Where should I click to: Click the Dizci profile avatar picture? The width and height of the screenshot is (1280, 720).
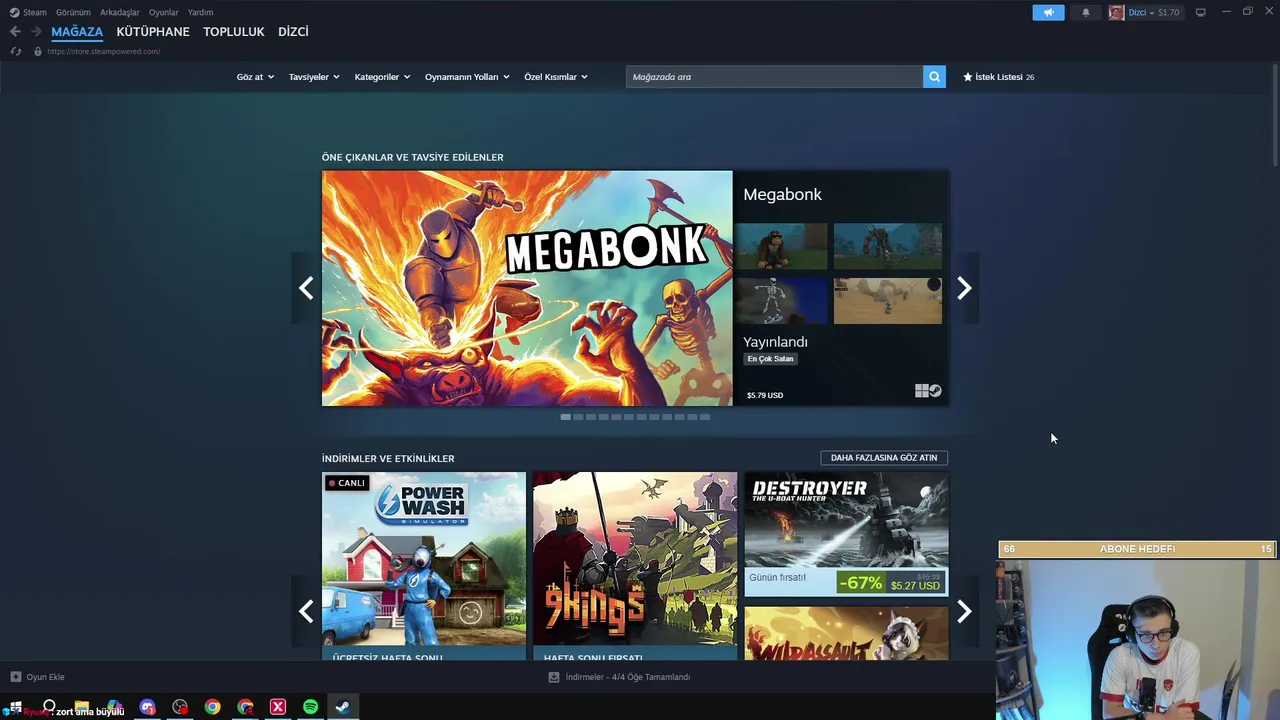point(1116,12)
